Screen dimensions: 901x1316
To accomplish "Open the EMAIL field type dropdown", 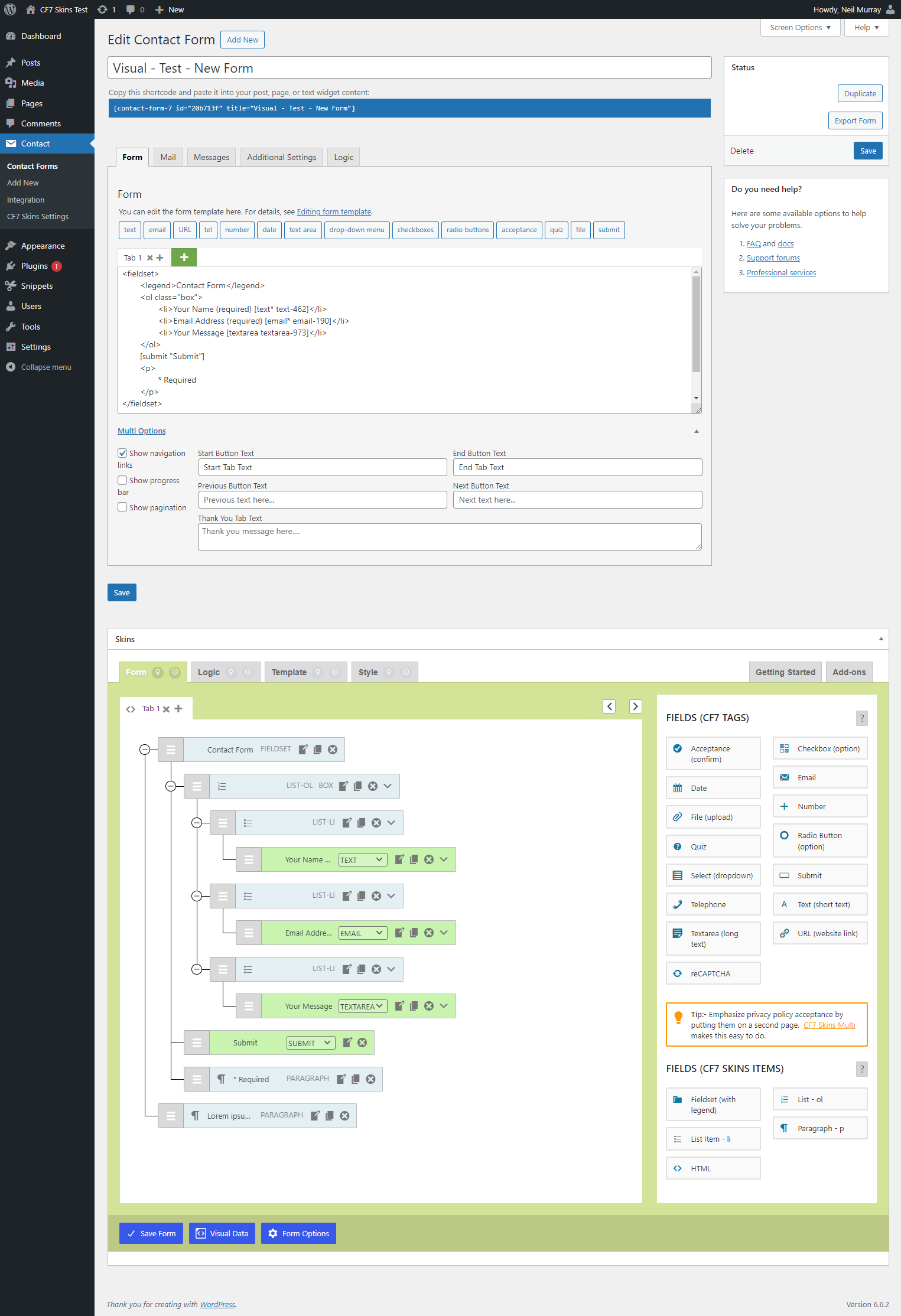I will (x=363, y=933).
